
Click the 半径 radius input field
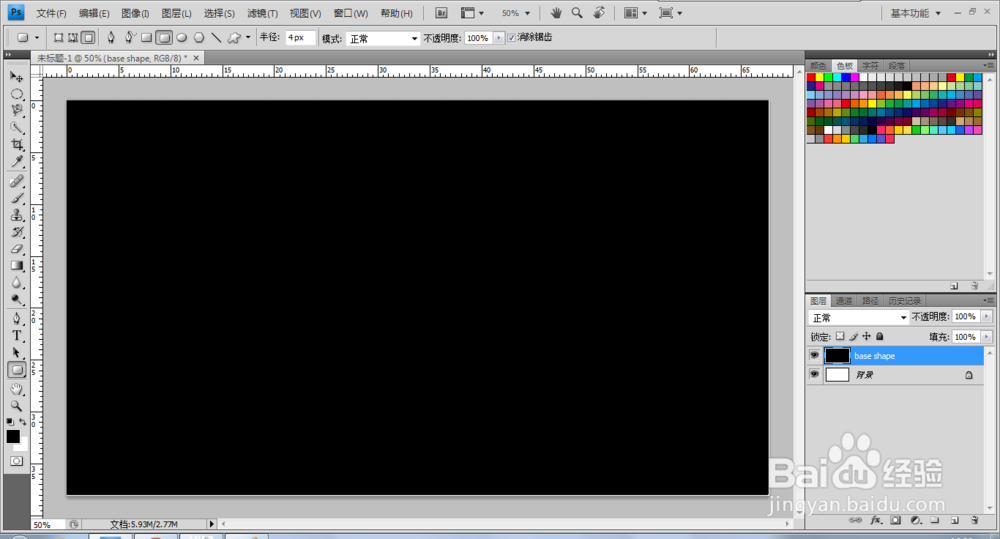coord(300,38)
